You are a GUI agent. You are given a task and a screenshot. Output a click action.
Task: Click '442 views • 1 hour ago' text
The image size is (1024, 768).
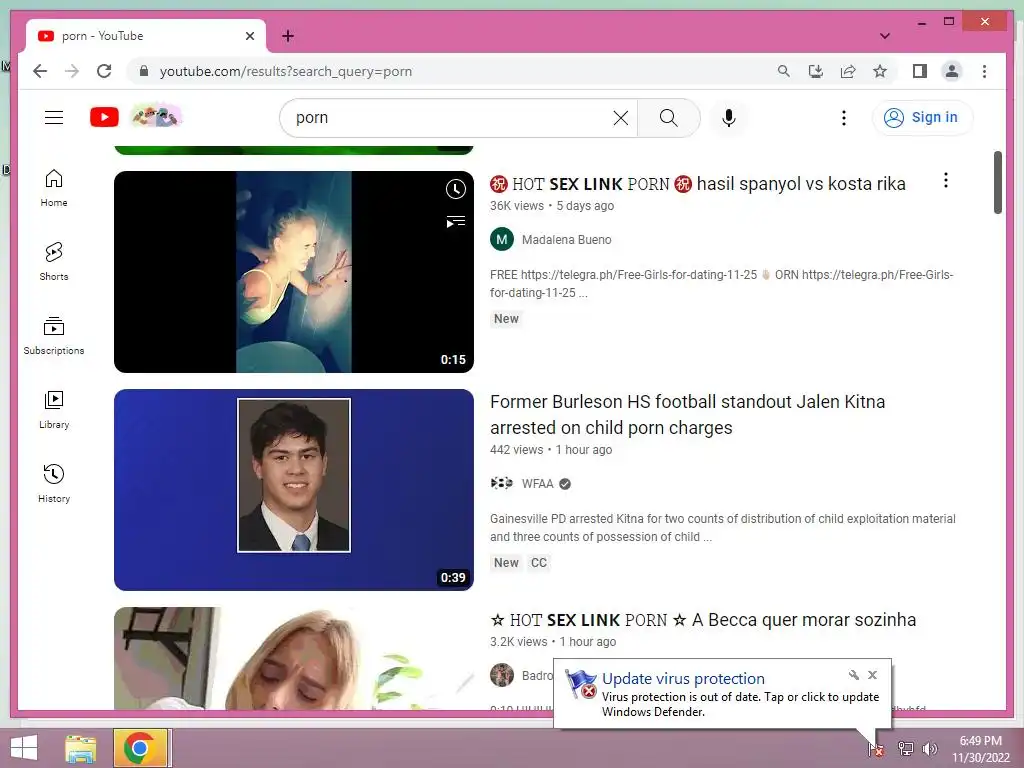point(551,450)
